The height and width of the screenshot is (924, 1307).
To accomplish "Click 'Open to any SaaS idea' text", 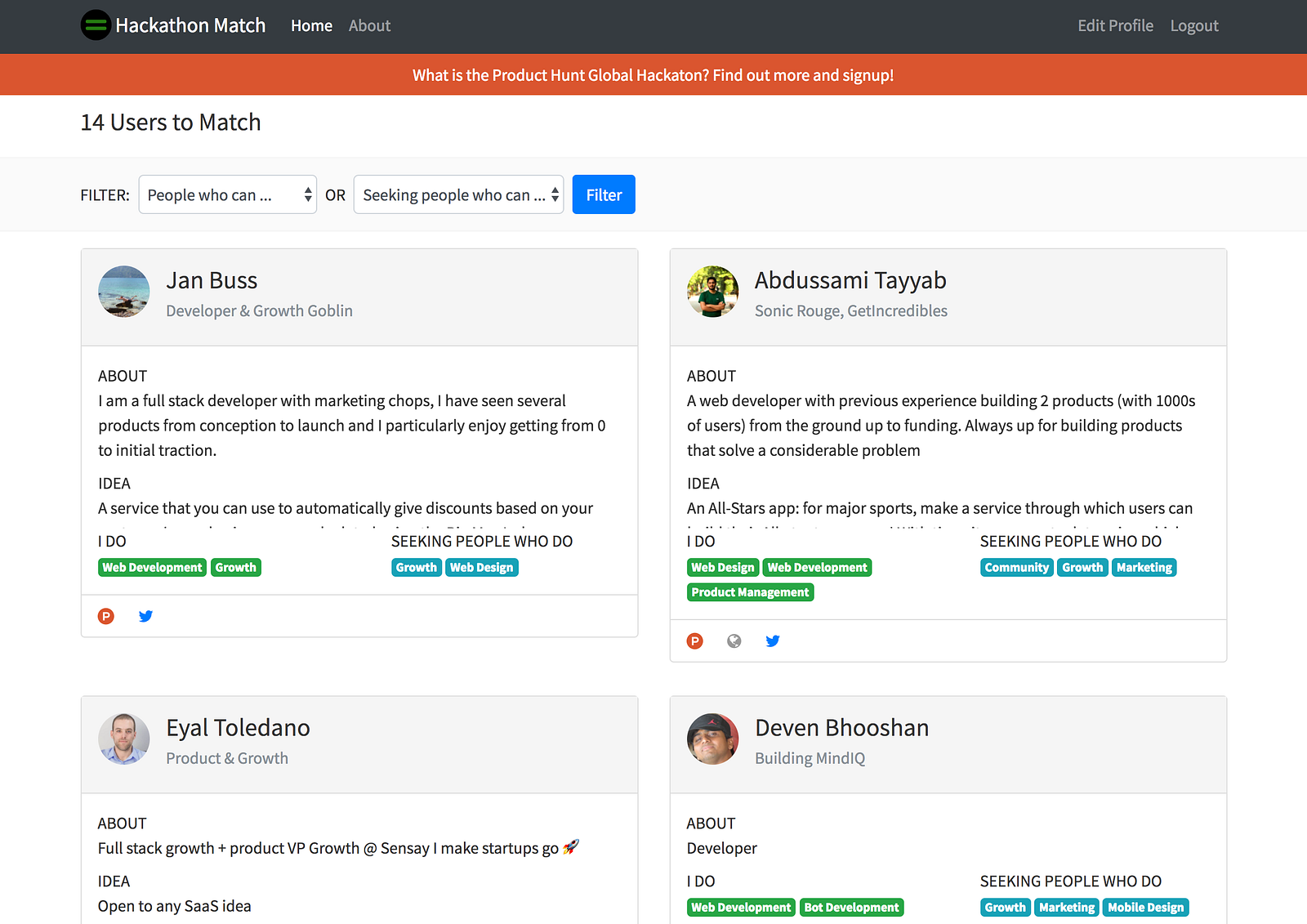I will tap(175, 906).
